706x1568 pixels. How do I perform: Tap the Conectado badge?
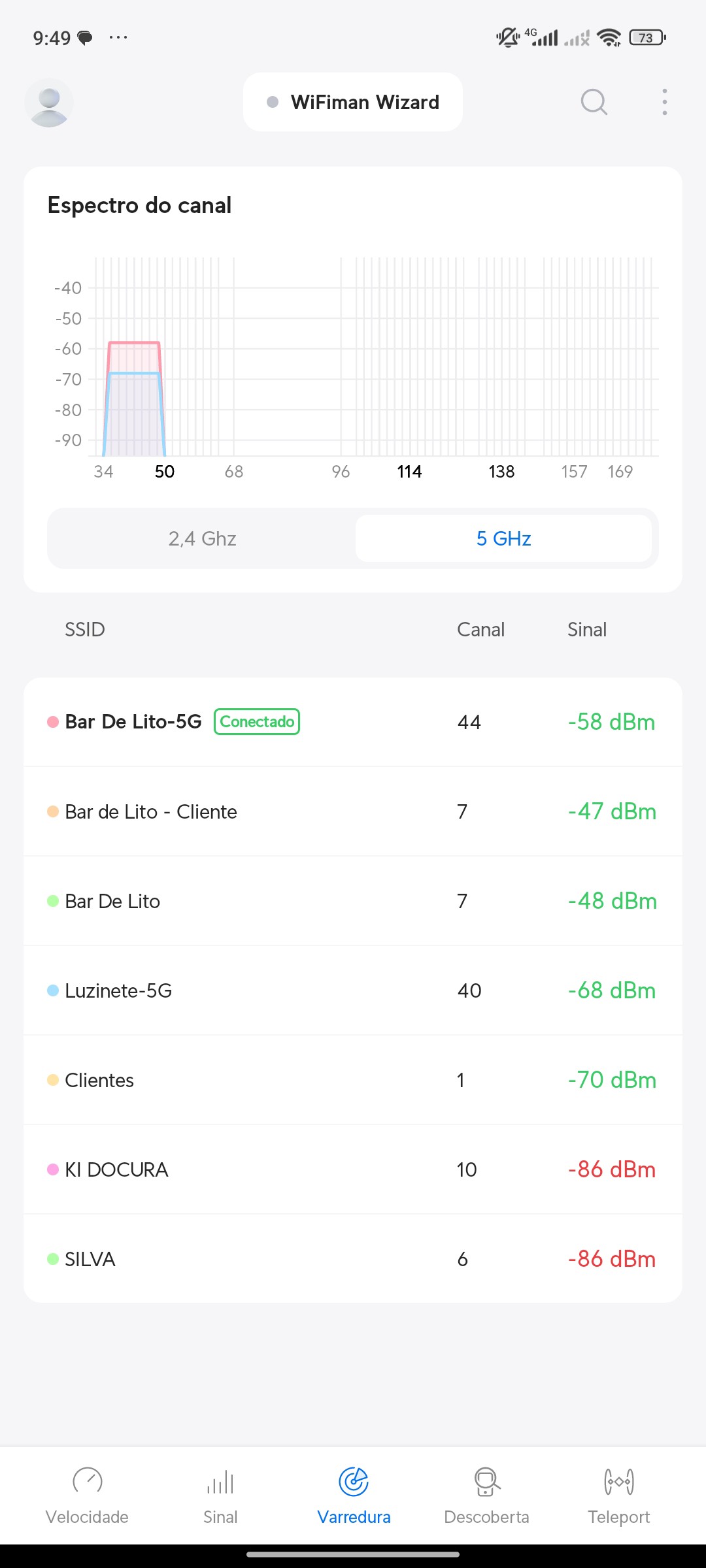pyautogui.click(x=257, y=722)
